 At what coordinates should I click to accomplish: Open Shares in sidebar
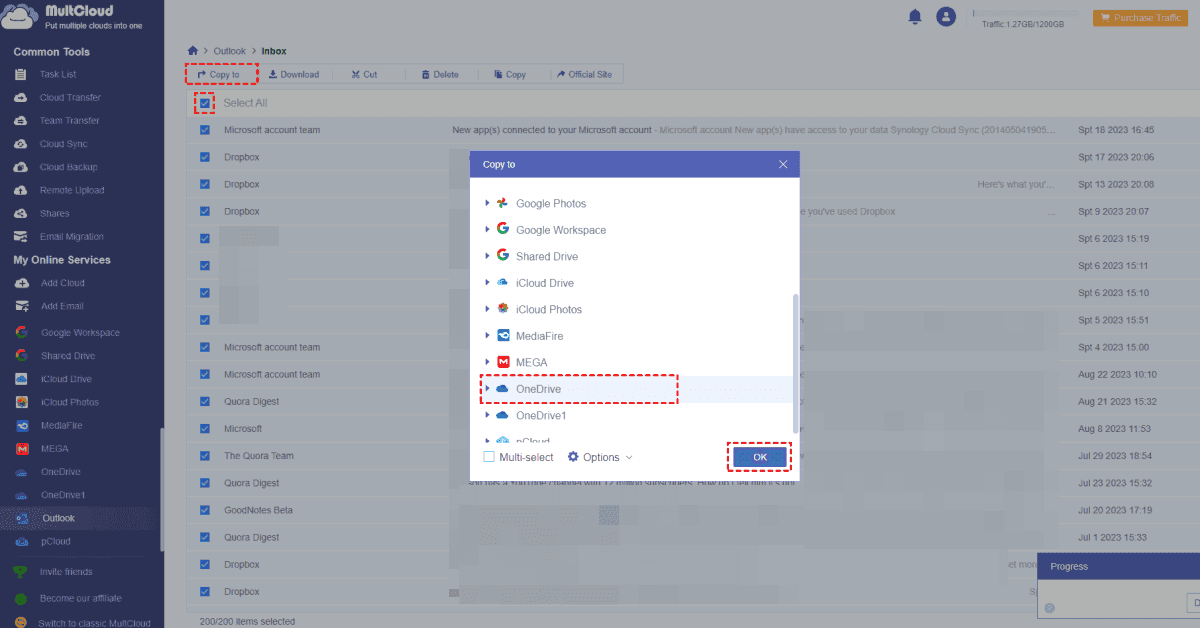point(55,213)
